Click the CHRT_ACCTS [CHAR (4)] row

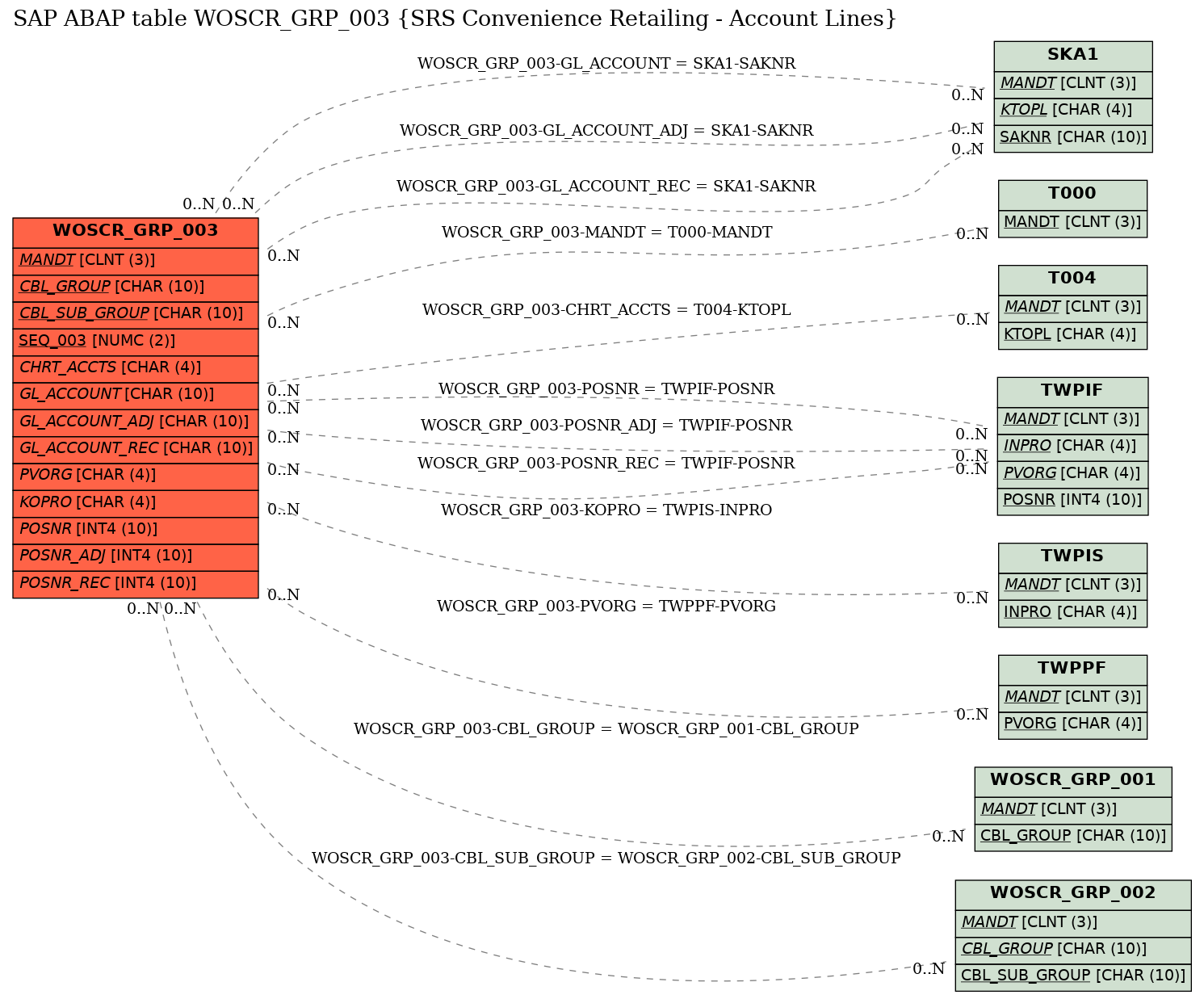136,367
